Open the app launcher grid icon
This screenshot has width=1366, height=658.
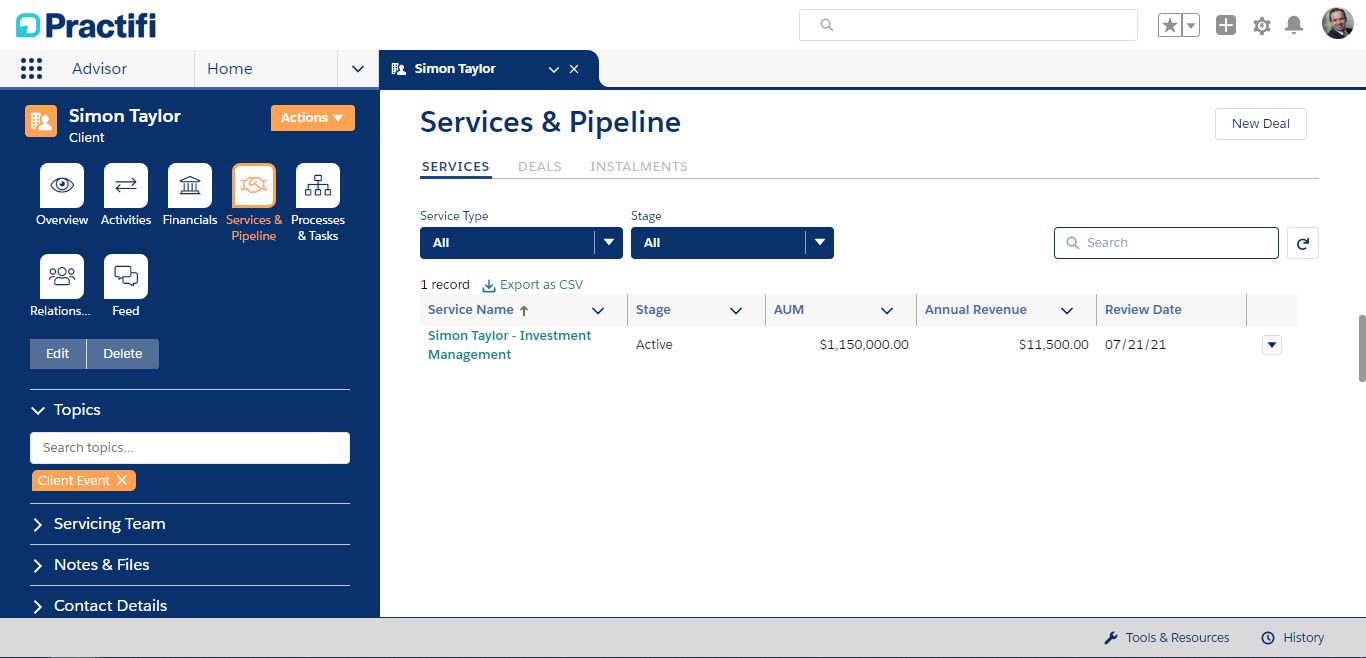31,69
